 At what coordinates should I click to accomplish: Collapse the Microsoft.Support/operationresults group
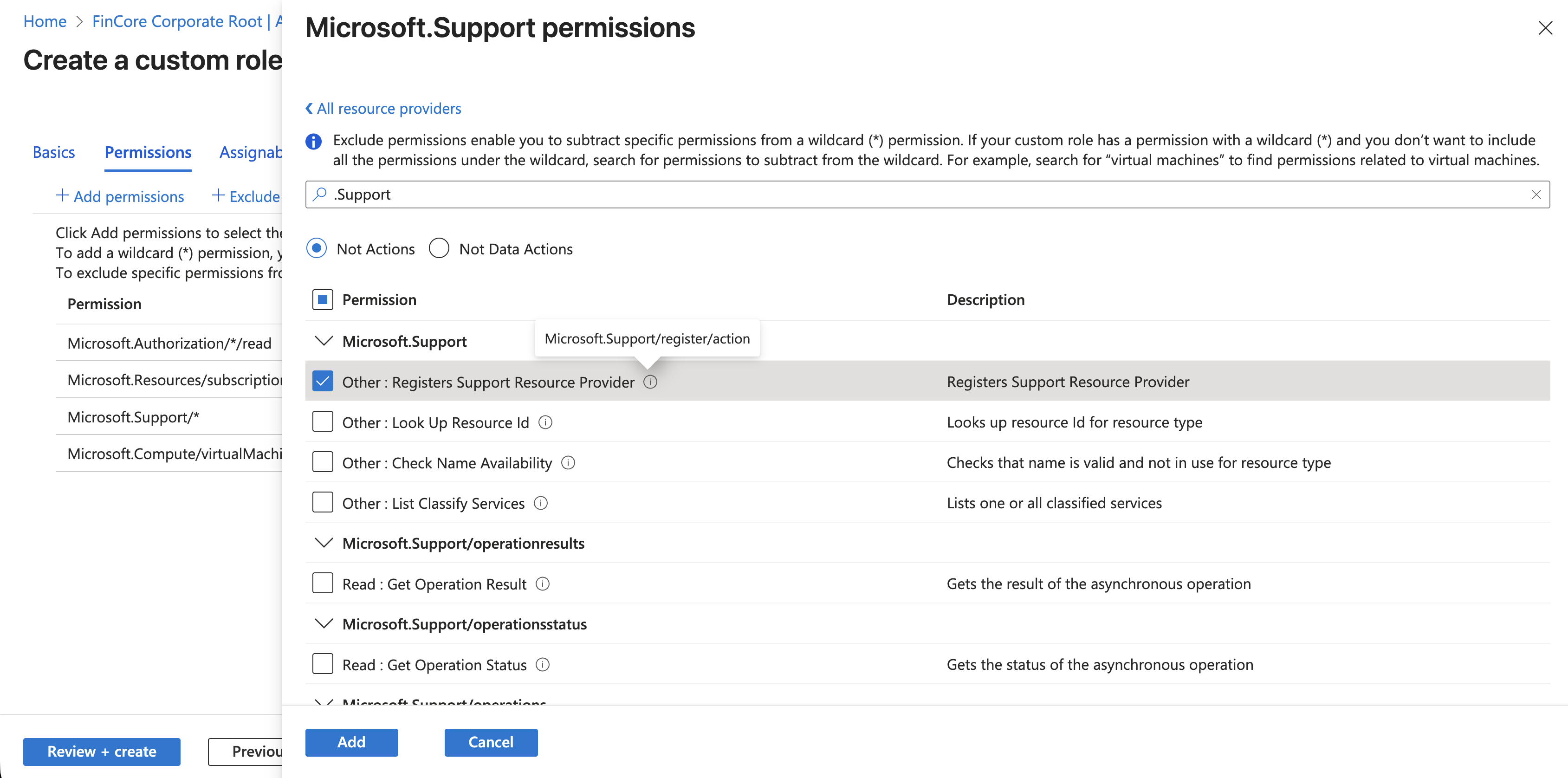(x=324, y=543)
